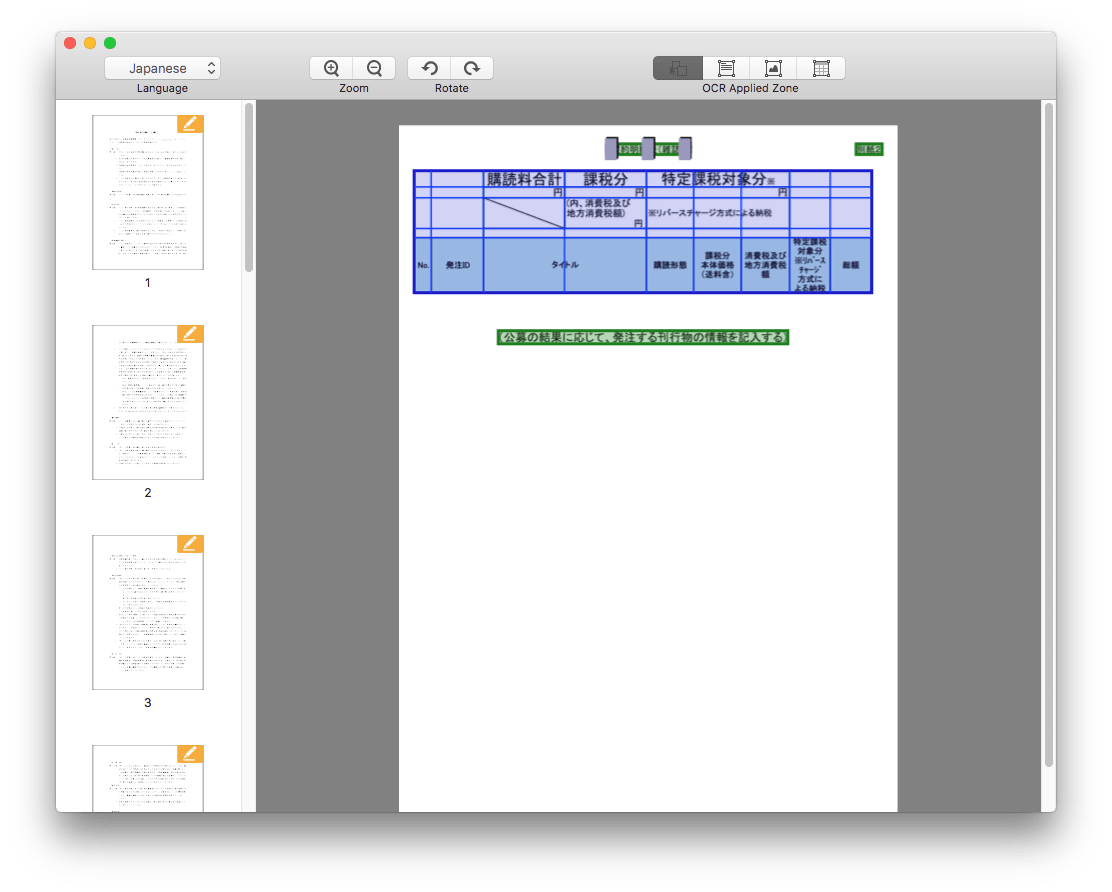Activate the zone selection pointer tool
1112x892 pixels.
coord(678,68)
